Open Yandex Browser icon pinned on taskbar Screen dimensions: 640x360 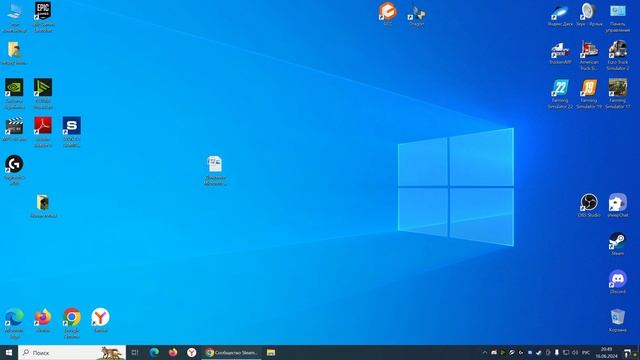click(191, 352)
